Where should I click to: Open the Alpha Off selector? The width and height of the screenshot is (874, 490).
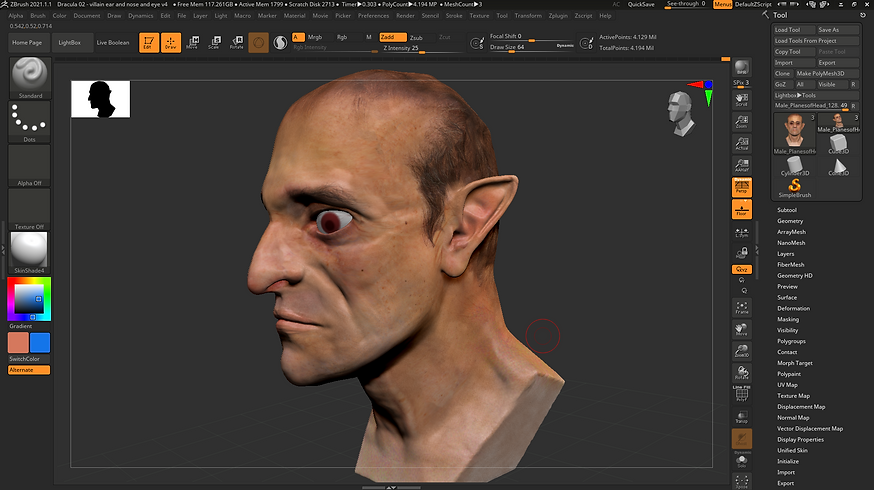click(x=30, y=166)
